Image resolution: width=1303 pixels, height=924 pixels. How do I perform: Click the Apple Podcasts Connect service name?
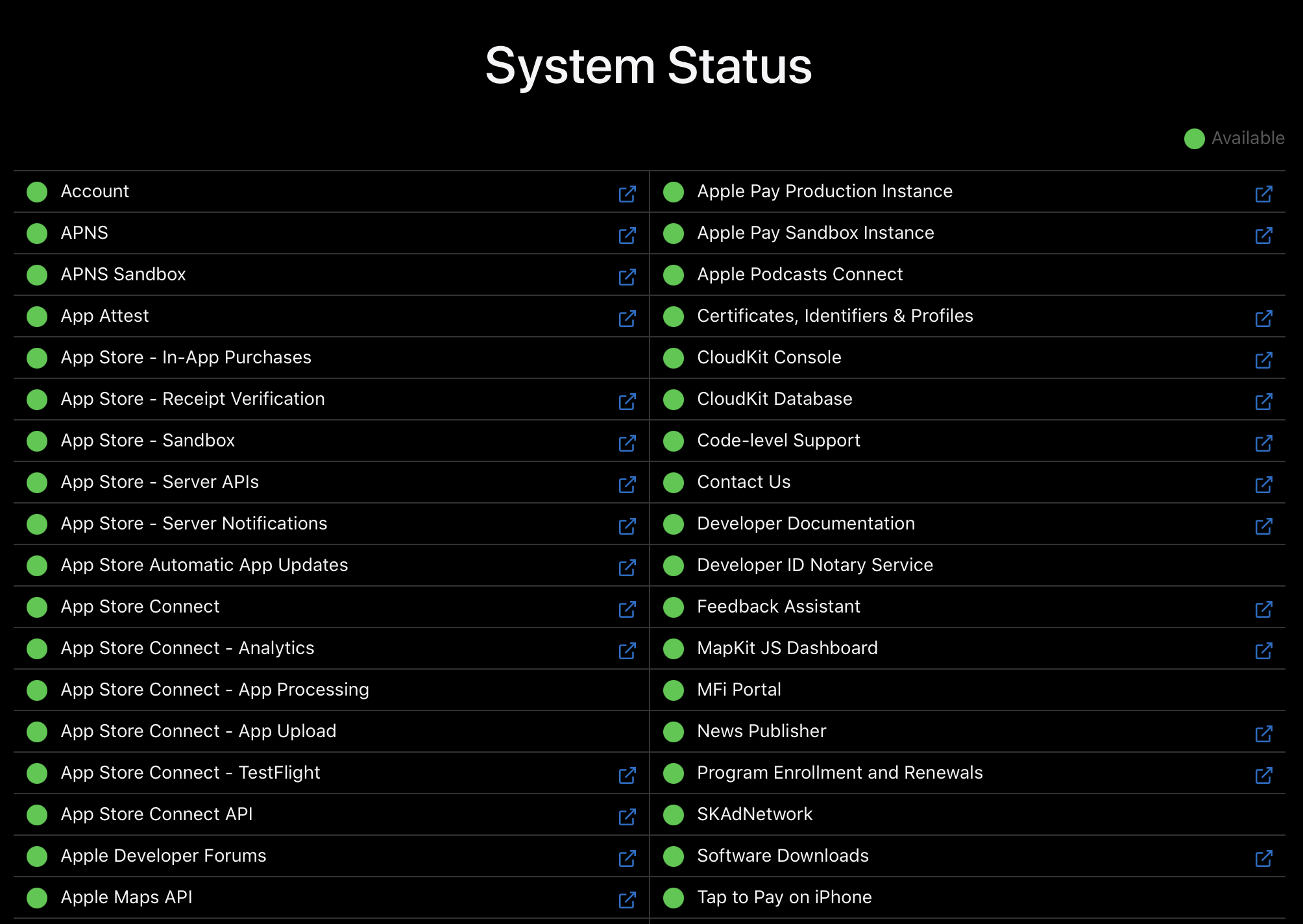799,274
